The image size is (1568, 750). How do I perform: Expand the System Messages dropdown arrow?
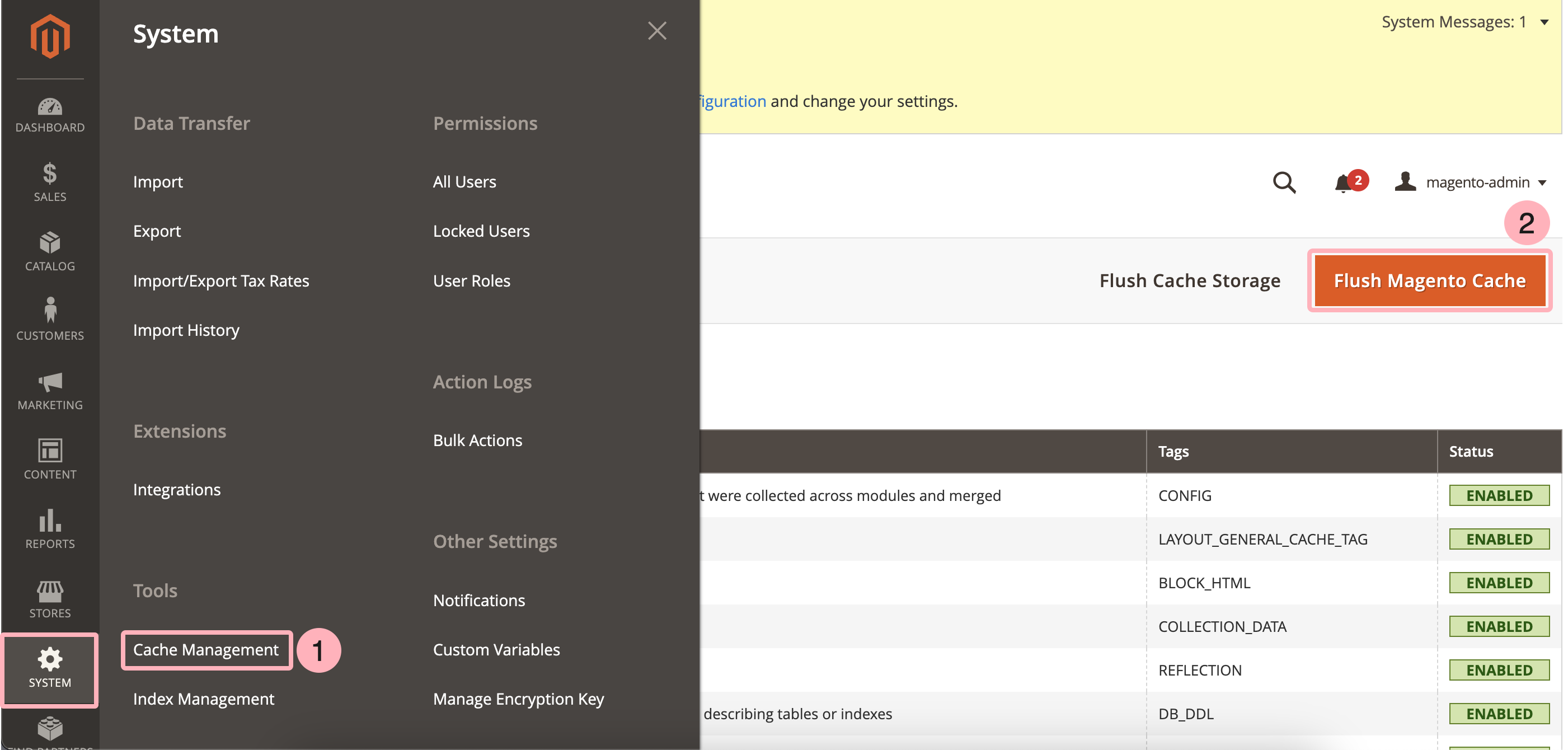[x=1543, y=22]
